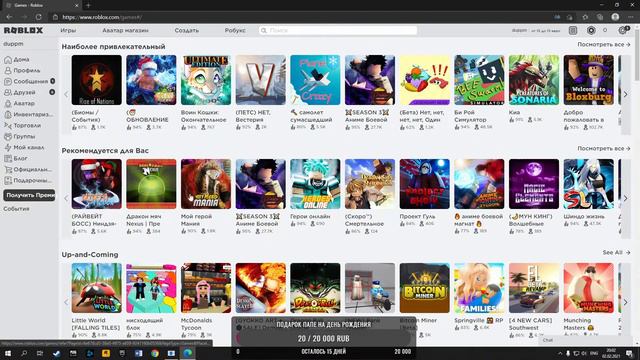Open the Springville RP game title

[478, 320]
